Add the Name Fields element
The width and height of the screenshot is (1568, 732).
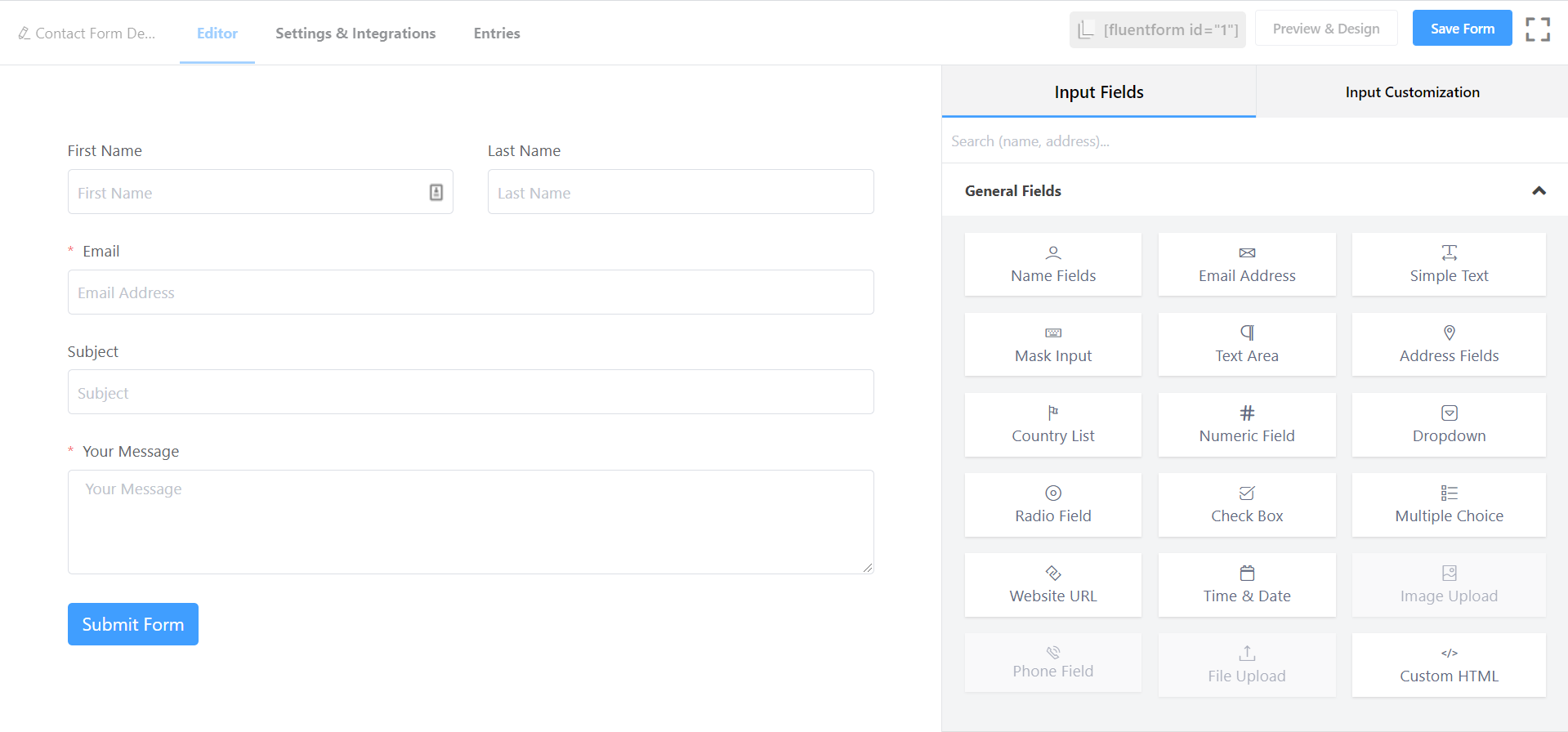click(x=1052, y=265)
